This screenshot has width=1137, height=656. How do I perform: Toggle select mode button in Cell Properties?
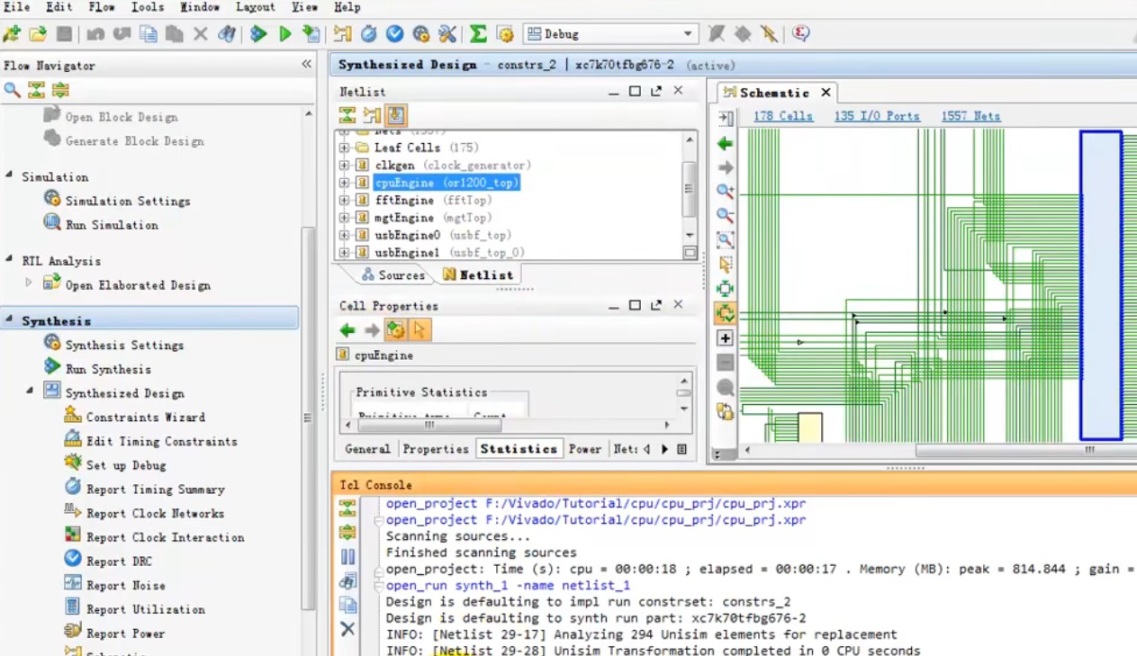pos(419,330)
